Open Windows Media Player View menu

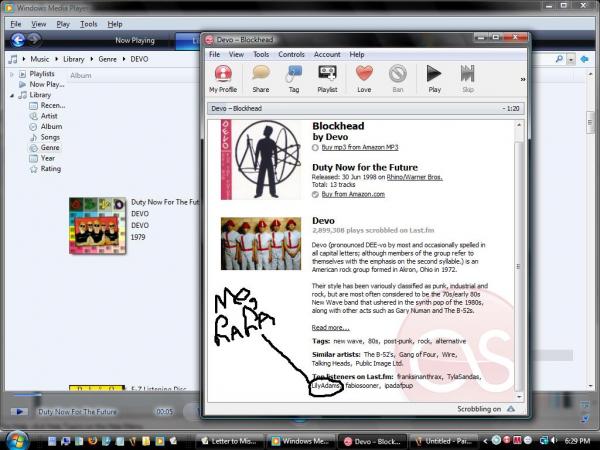[x=38, y=24]
